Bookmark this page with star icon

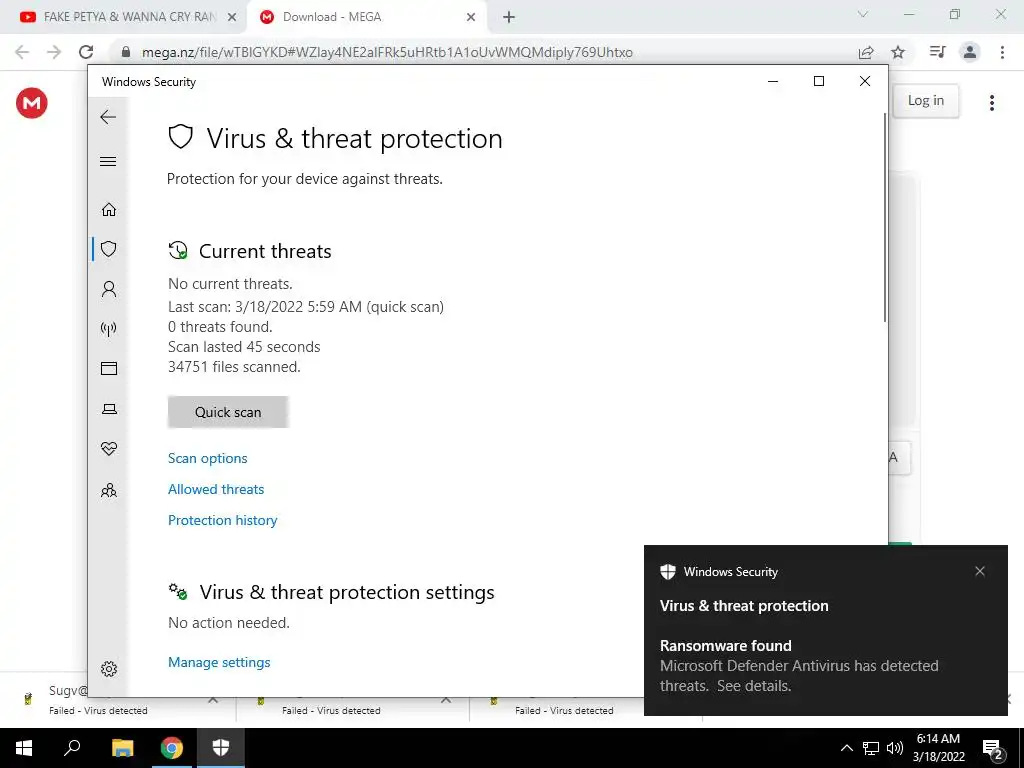click(x=898, y=52)
